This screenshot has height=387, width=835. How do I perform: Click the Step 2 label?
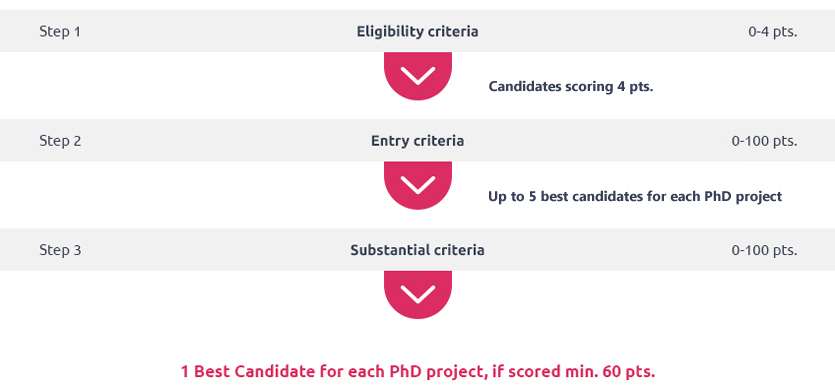point(60,141)
